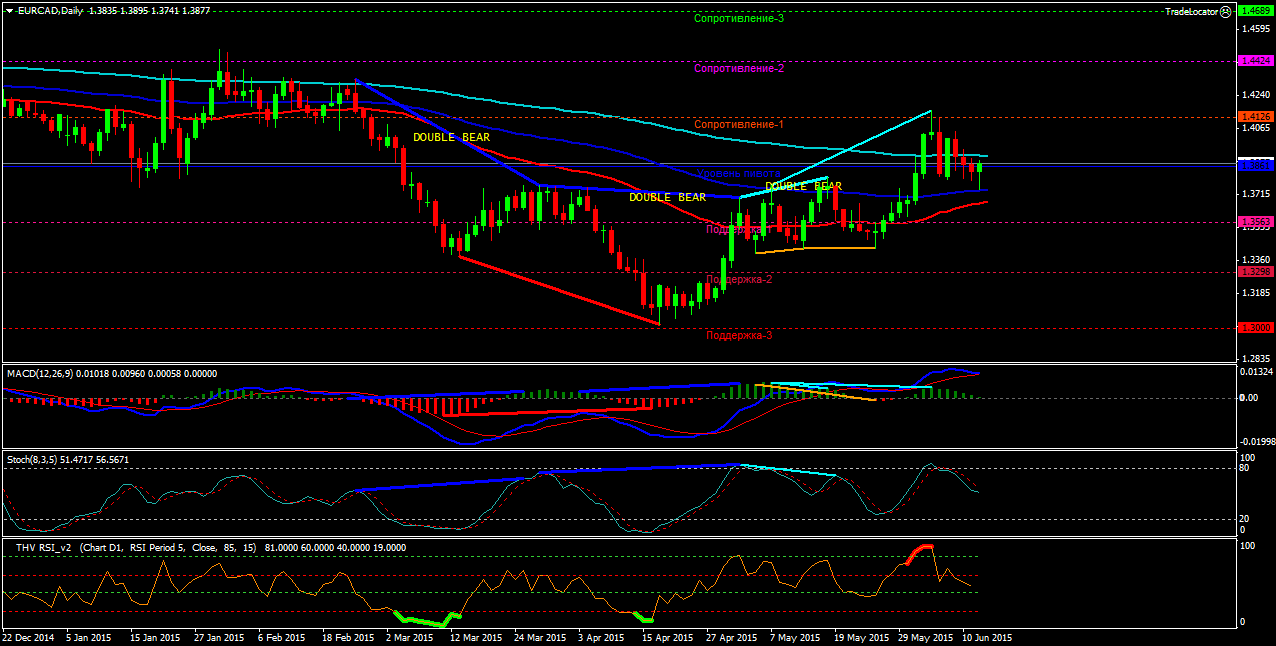Click the 3 Apr 2015 date label
Screen dimensions: 1276x646
601,637
